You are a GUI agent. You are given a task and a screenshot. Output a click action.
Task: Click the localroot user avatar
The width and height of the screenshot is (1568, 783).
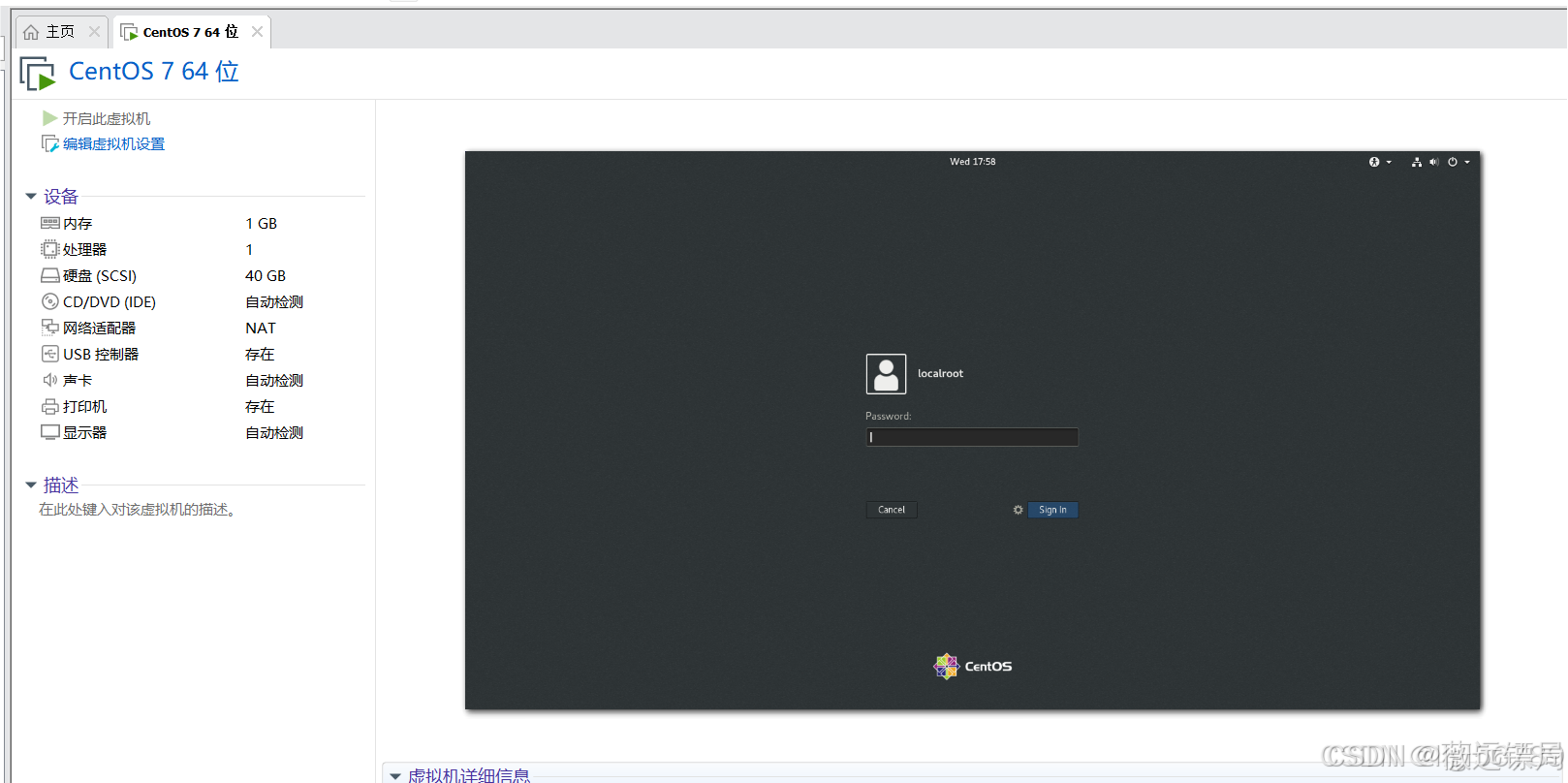(886, 374)
